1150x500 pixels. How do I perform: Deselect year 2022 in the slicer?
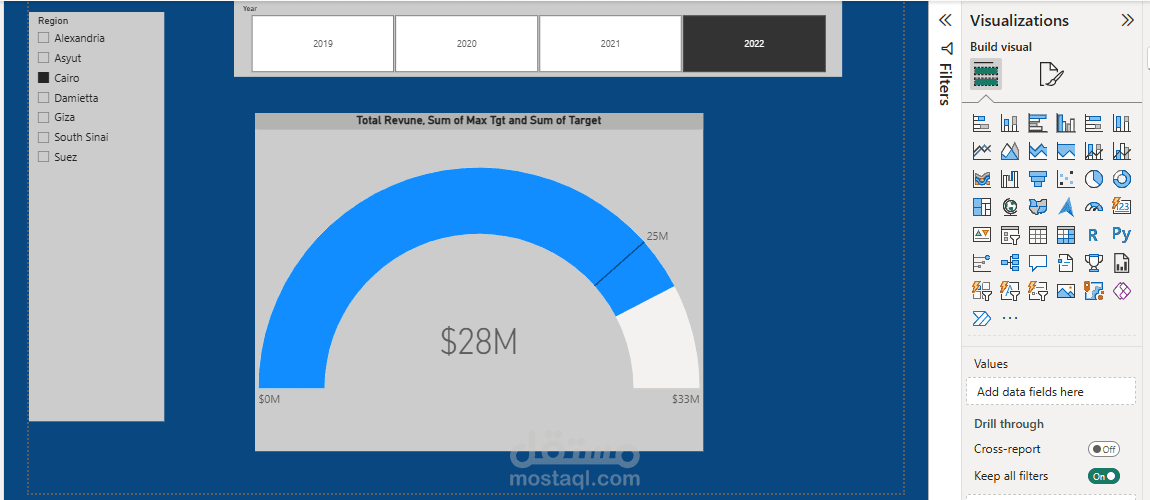point(754,43)
